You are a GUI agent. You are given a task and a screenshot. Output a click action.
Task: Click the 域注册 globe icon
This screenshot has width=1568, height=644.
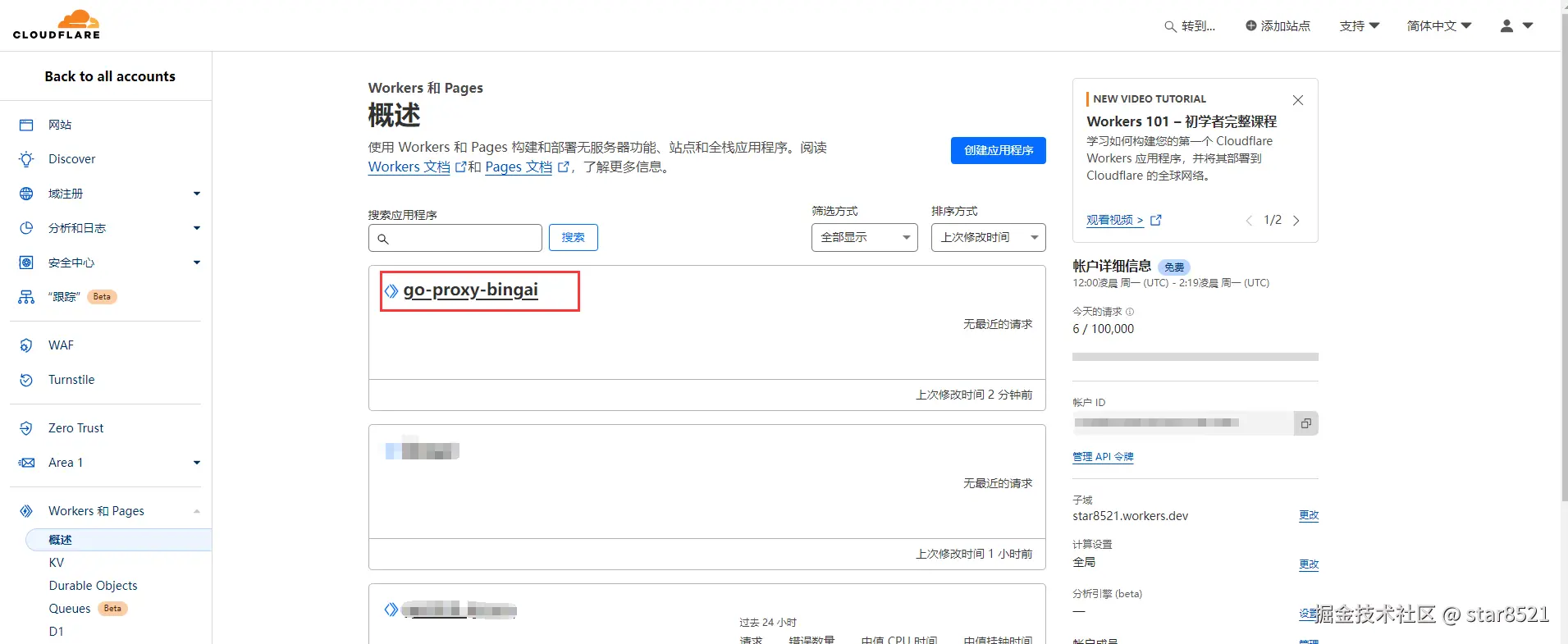click(x=26, y=194)
